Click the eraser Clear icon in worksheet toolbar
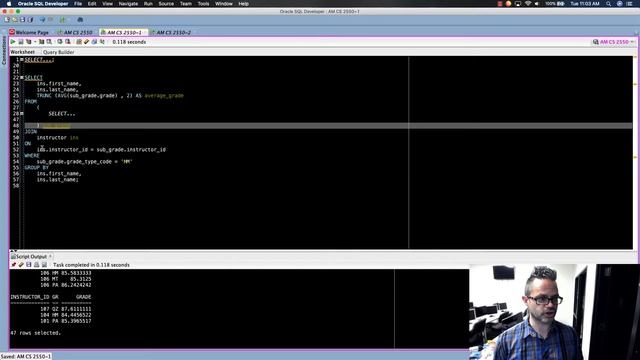 [86, 42]
